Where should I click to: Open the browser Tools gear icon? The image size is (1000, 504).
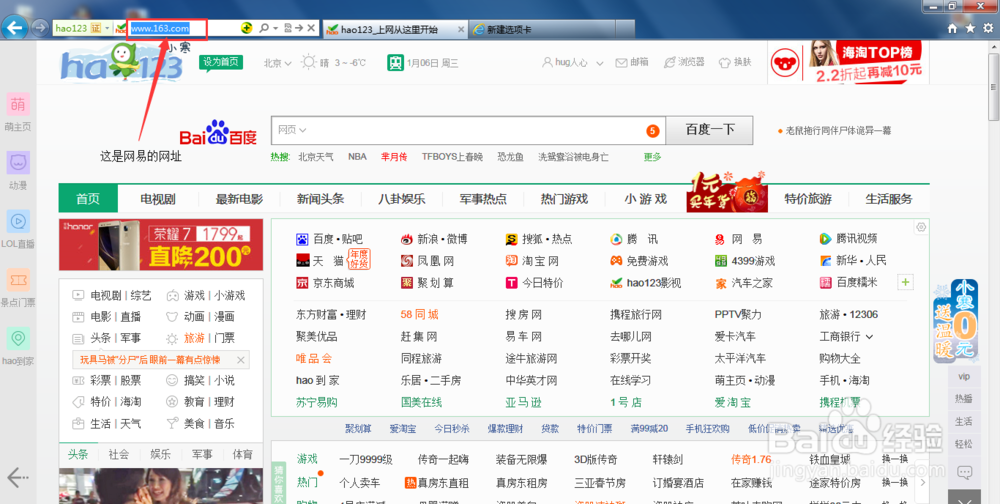tap(988, 29)
